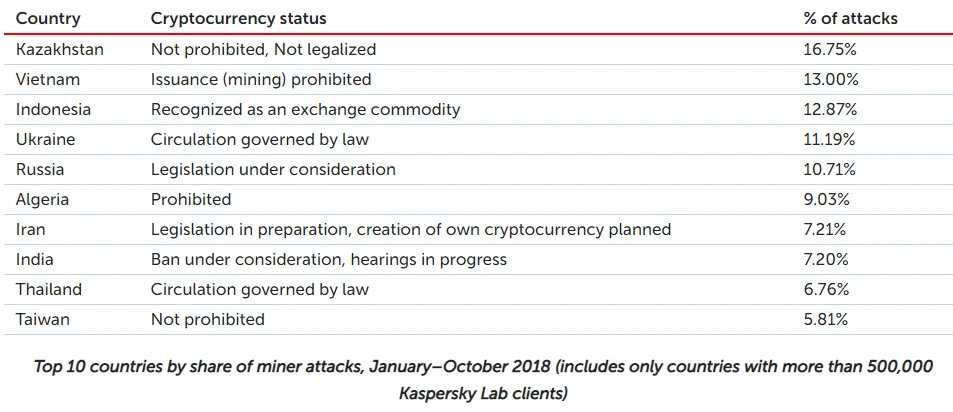The width and height of the screenshot is (953, 412).
Task: Select Russia in the table
Action: coord(41,169)
